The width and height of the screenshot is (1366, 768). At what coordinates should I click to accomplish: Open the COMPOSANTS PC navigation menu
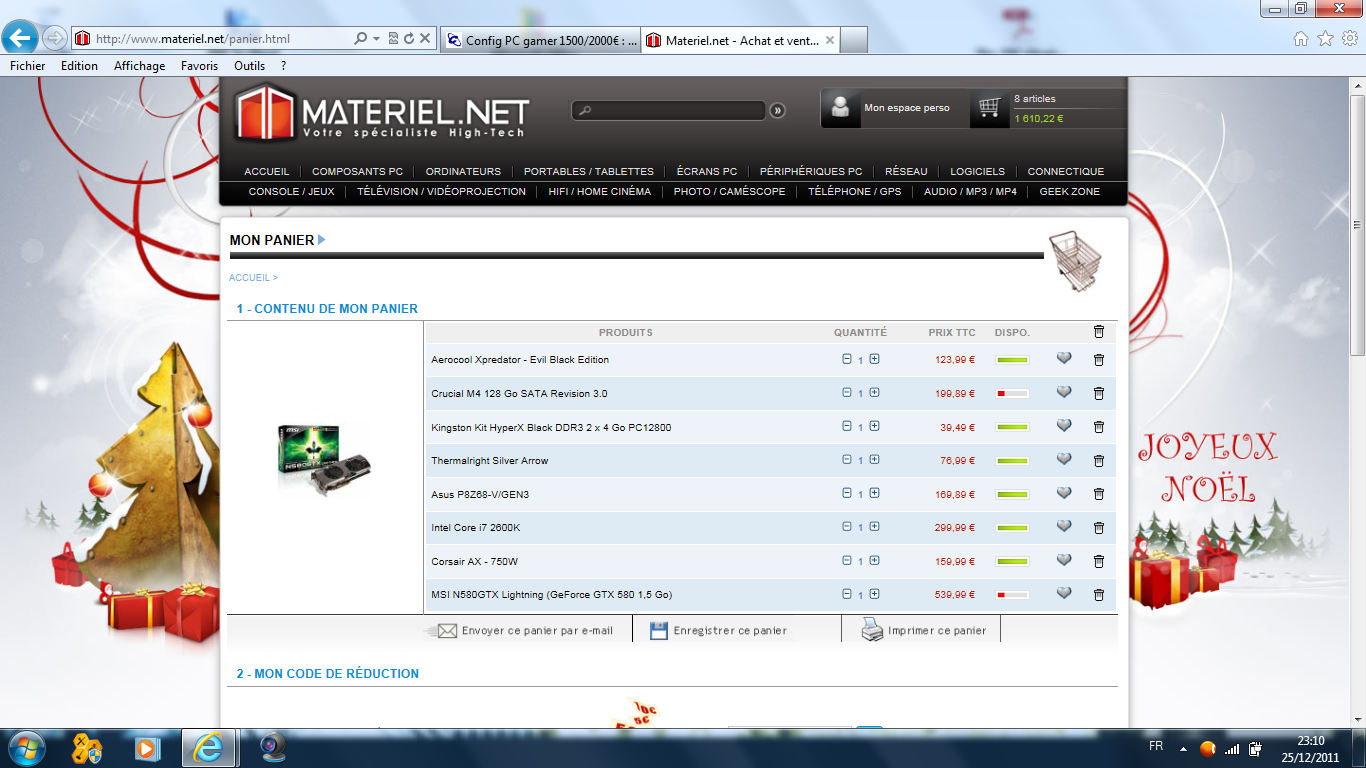357,171
